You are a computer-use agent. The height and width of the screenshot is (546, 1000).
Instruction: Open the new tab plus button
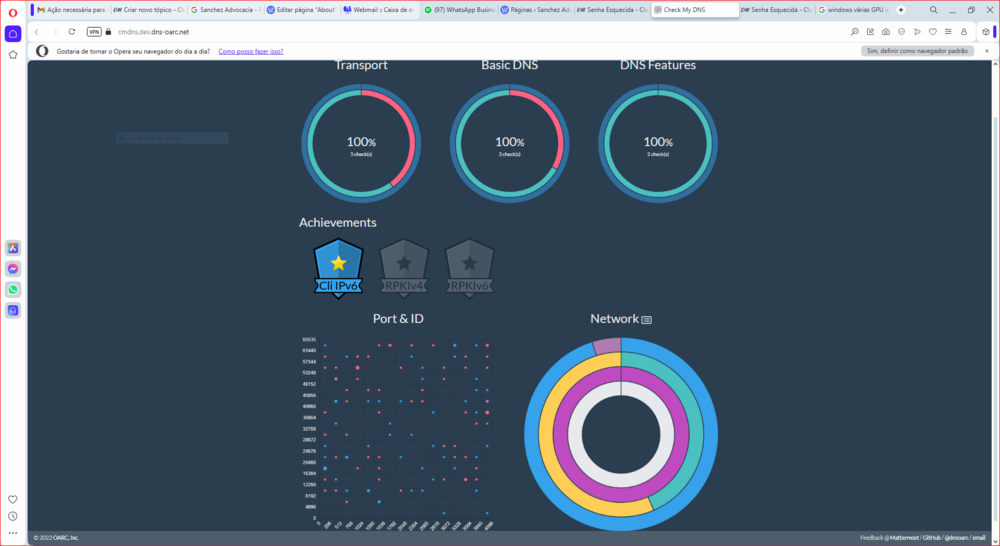[x=901, y=9]
